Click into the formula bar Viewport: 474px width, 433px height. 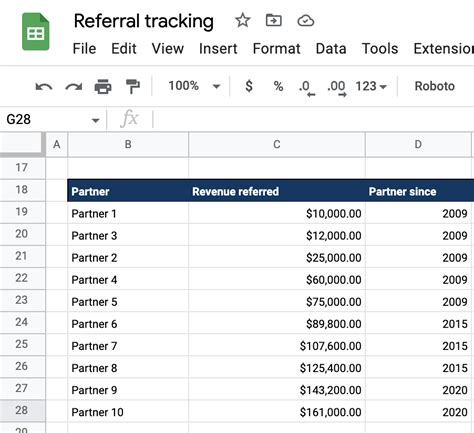(313, 119)
